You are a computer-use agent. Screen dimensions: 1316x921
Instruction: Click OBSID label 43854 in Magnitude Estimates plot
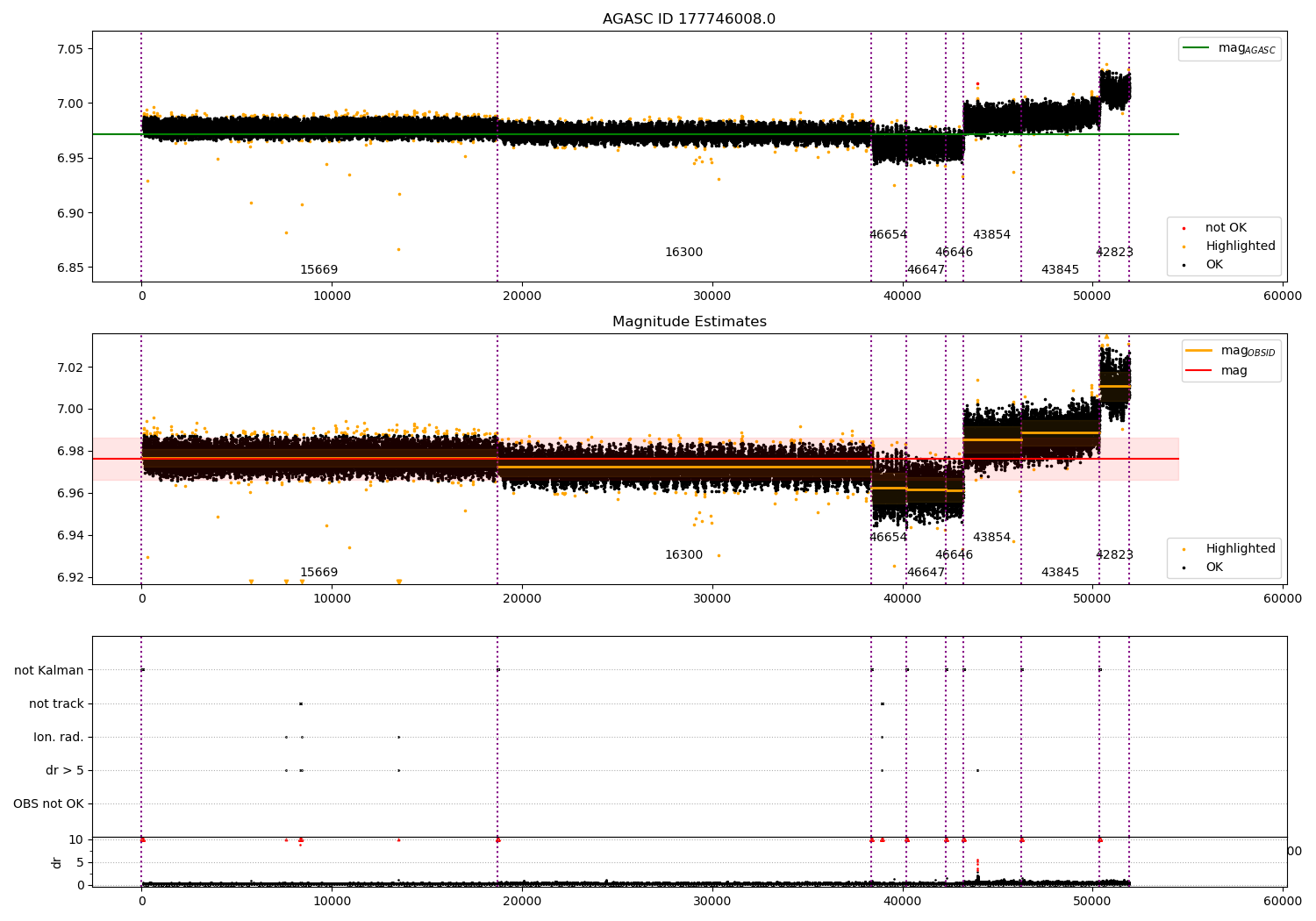991,538
